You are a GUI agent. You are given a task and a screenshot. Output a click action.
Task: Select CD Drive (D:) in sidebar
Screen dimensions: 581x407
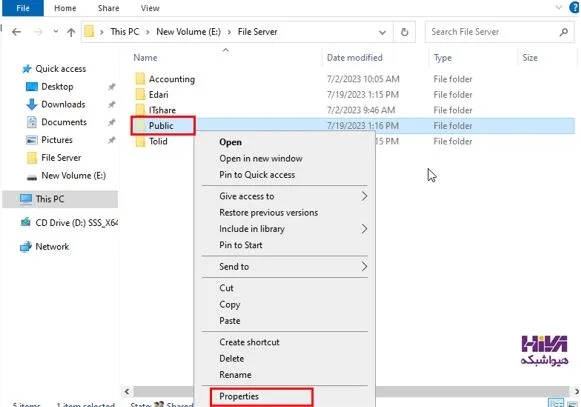point(69,223)
